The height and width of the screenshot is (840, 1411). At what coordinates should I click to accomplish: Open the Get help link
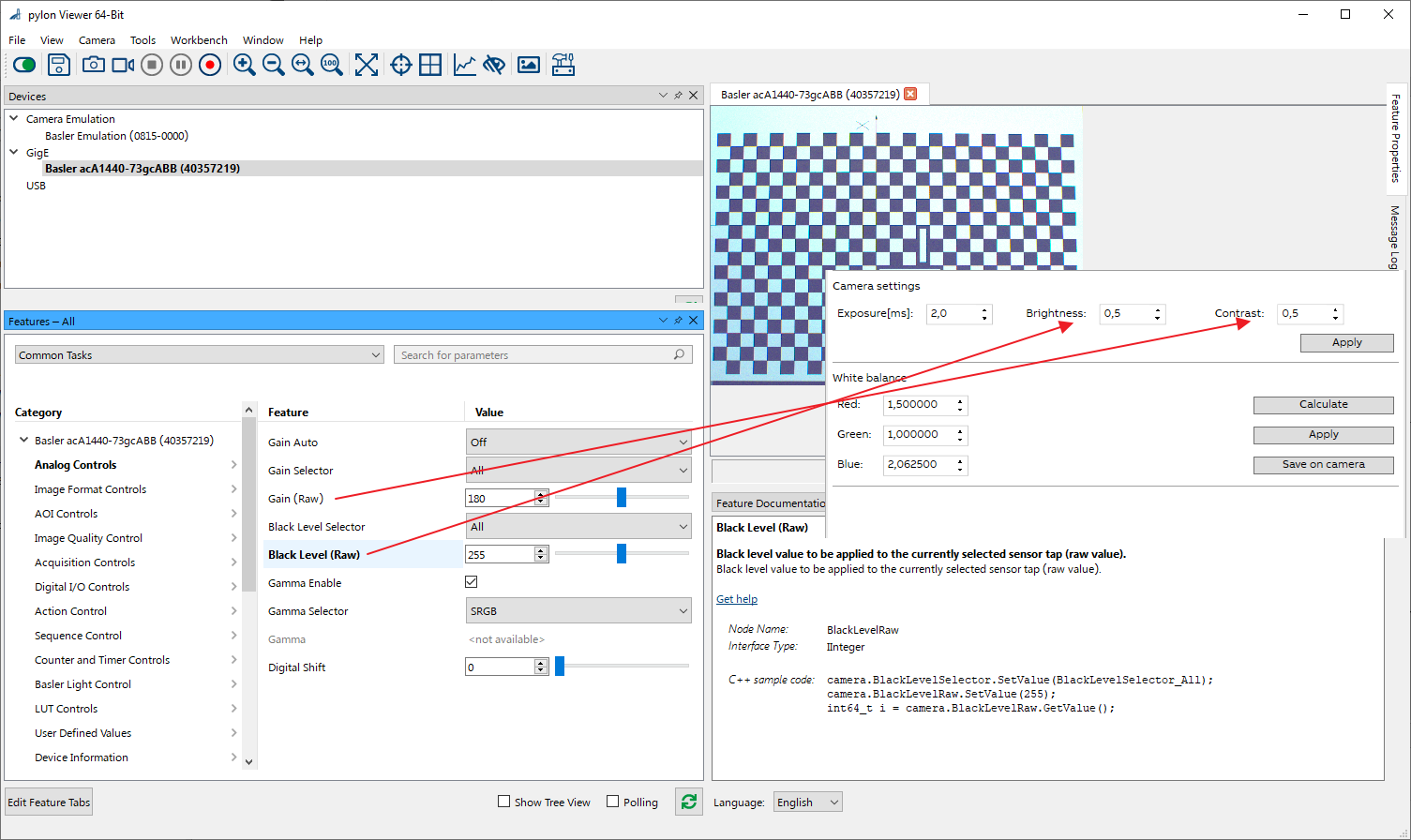[737, 599]
